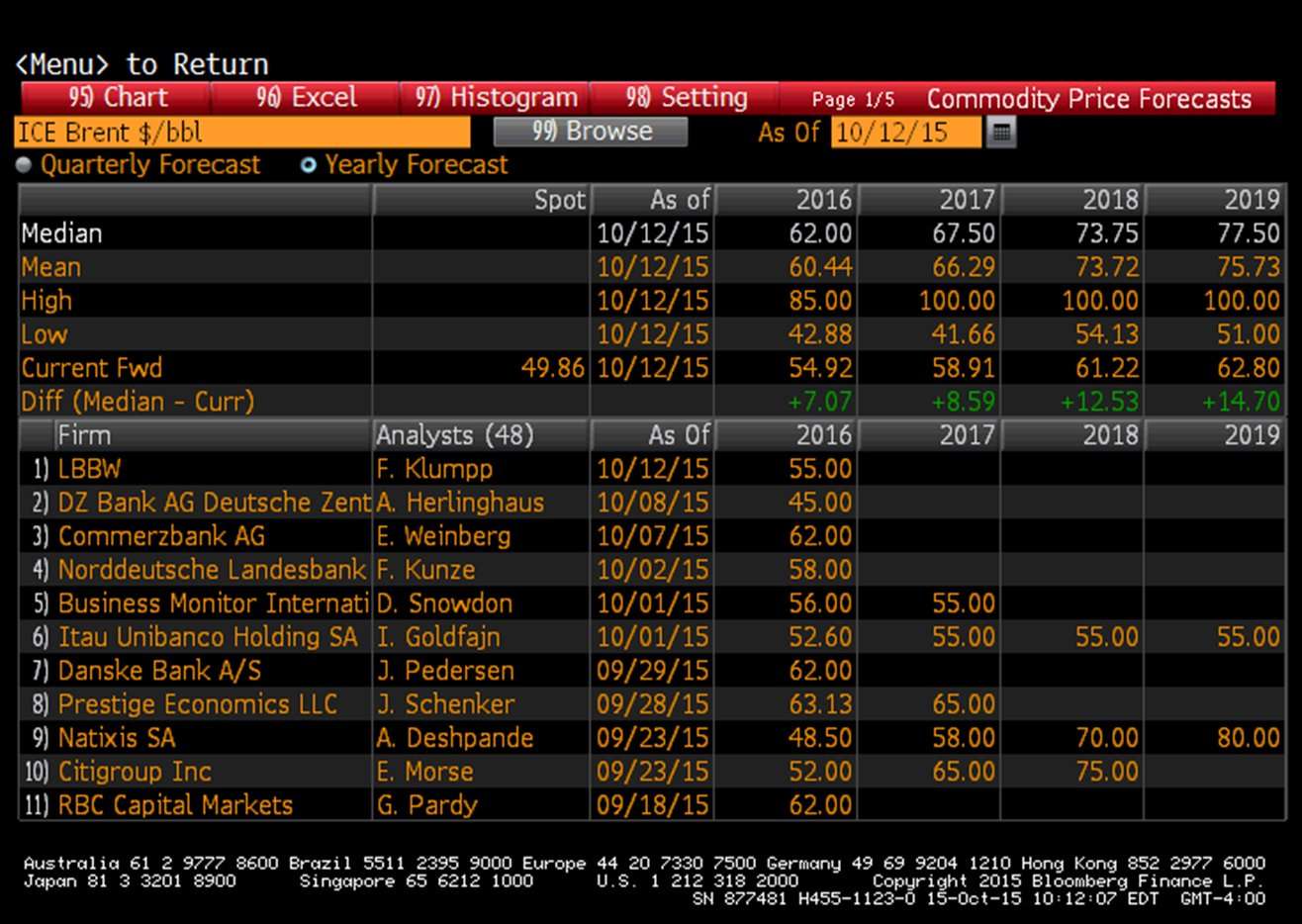Screen dimensions: 1302x924
Task: Click analyst name I. Goldfajn
Action: tap(438, 637)
